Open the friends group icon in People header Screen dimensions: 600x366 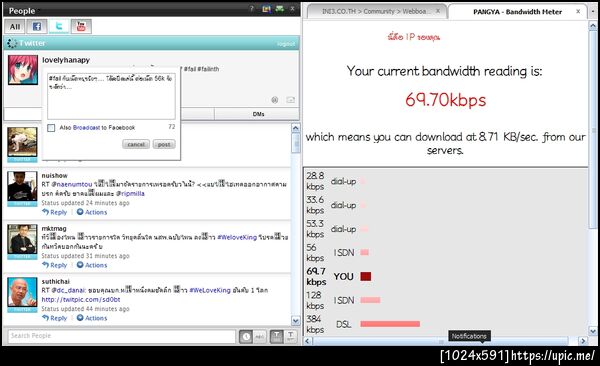[280, 8]
